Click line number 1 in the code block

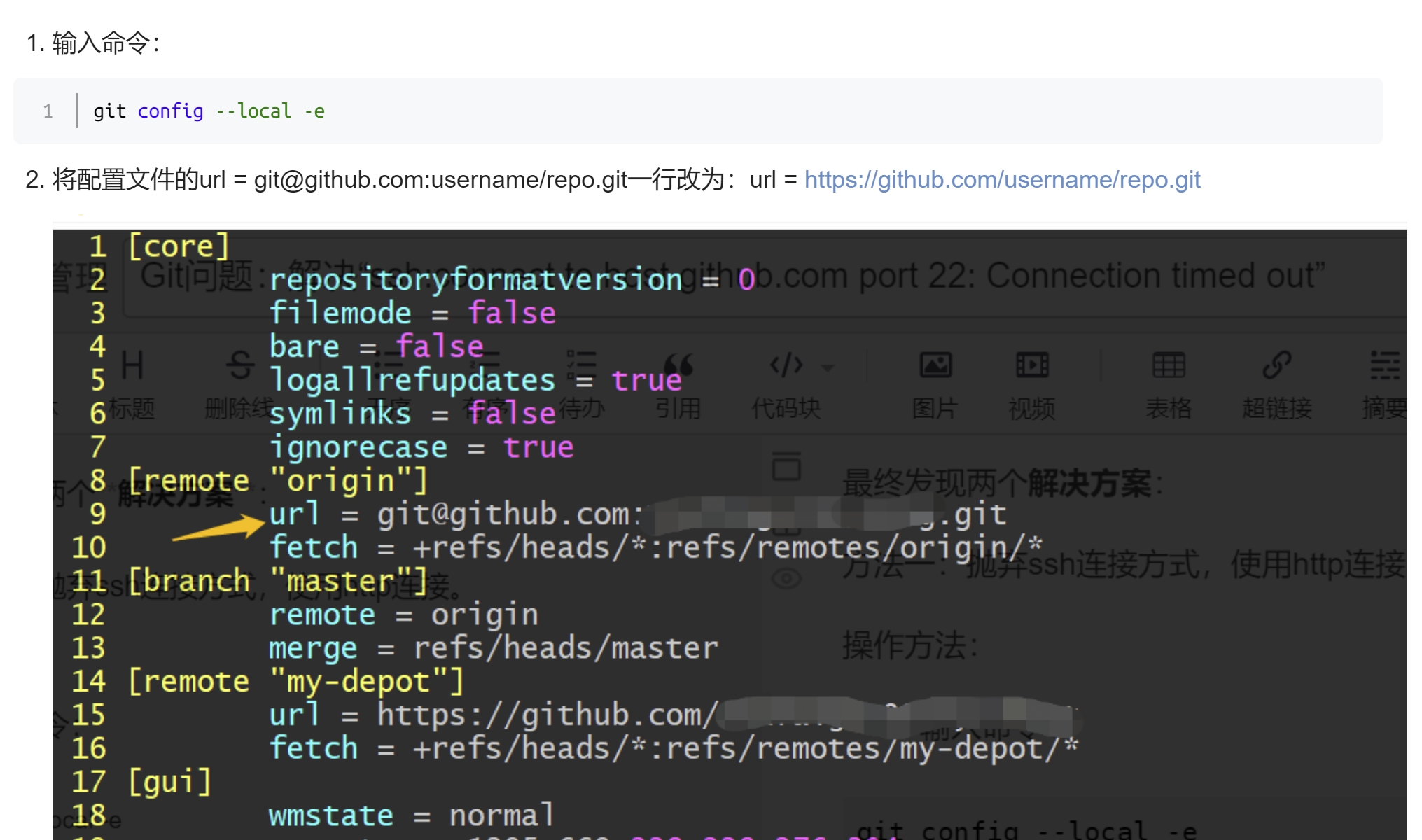[48, 111]
